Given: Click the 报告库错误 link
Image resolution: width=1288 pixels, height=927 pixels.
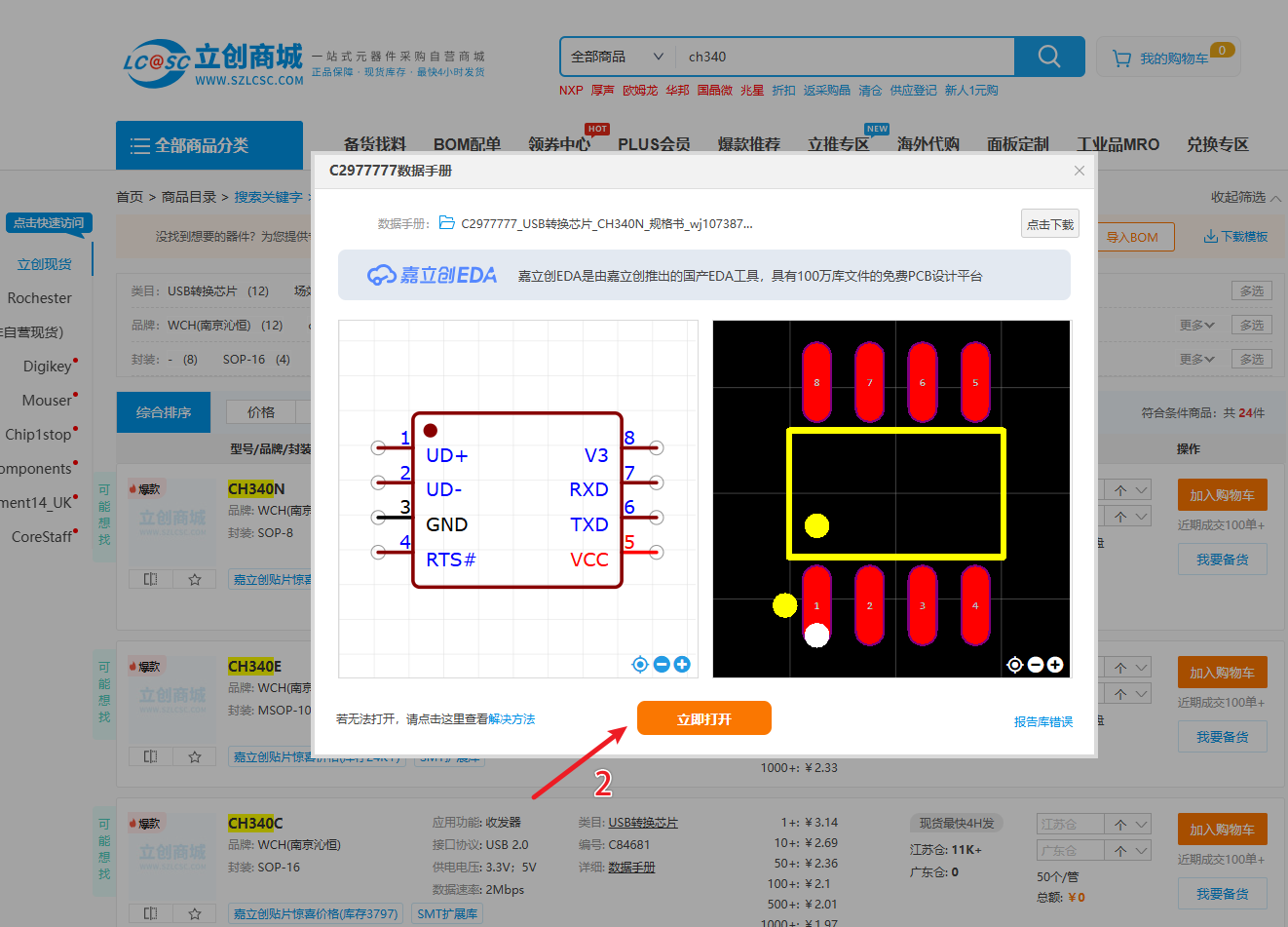Looking at the screenshot, I should [x=1043, y=722].
